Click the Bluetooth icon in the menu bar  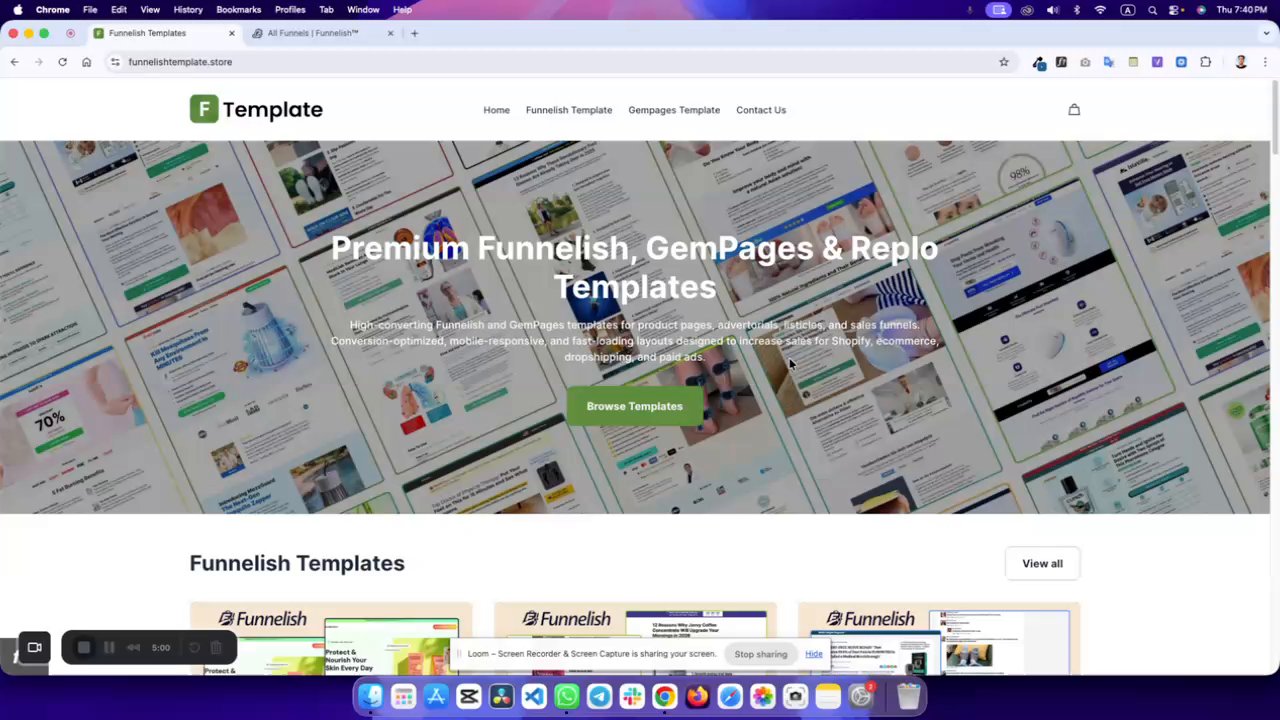pos(1077,10)
